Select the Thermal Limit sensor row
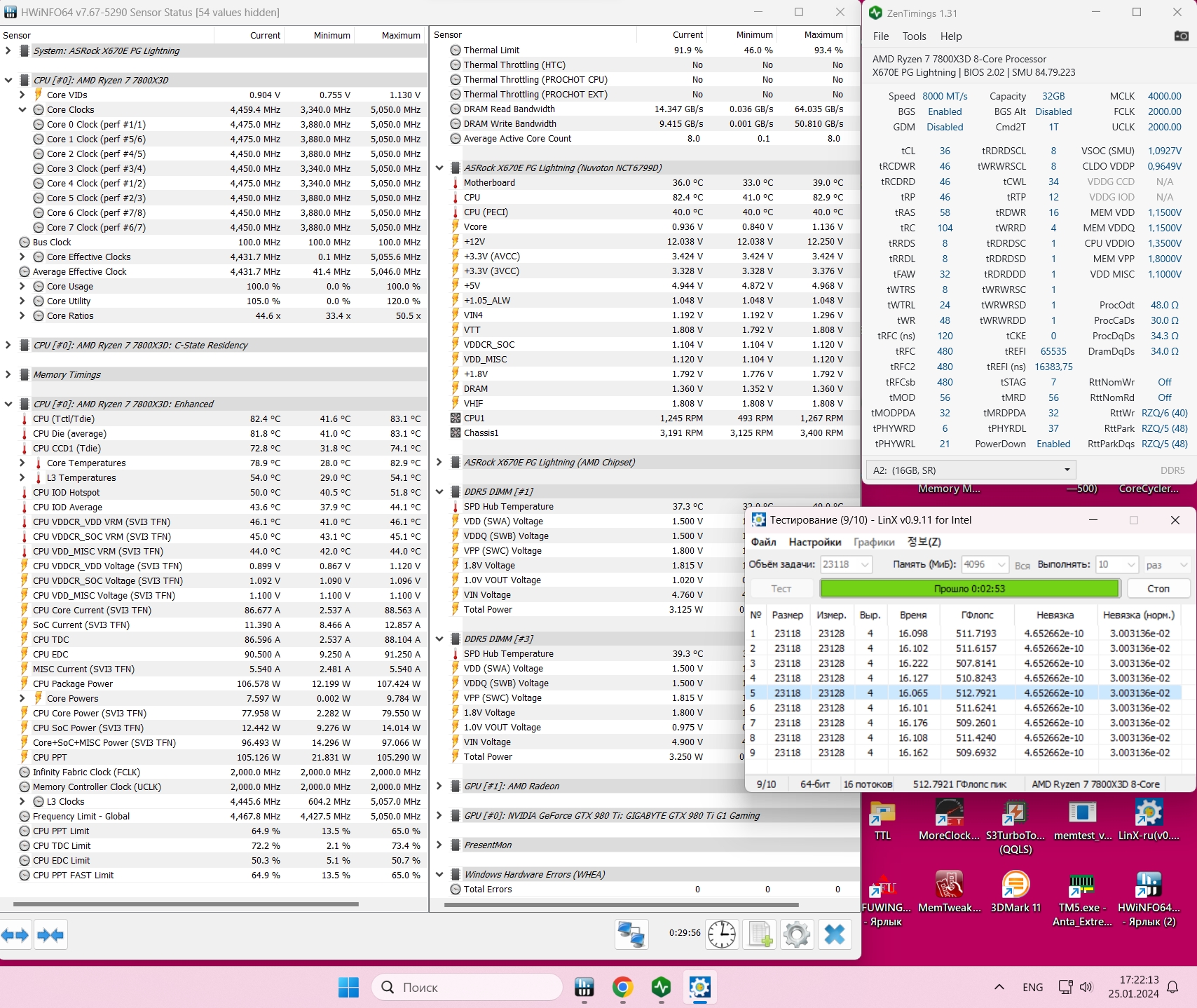The height and width of the screenshot is (1008, 1197). pos(645,50)
